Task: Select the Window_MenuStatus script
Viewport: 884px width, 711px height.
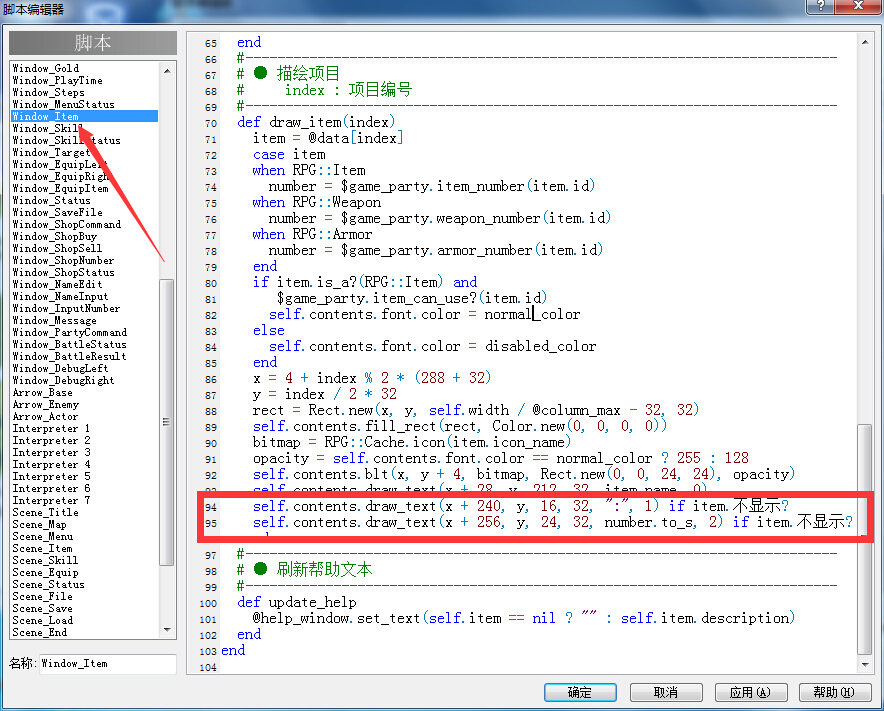Action: coord(64,104)
